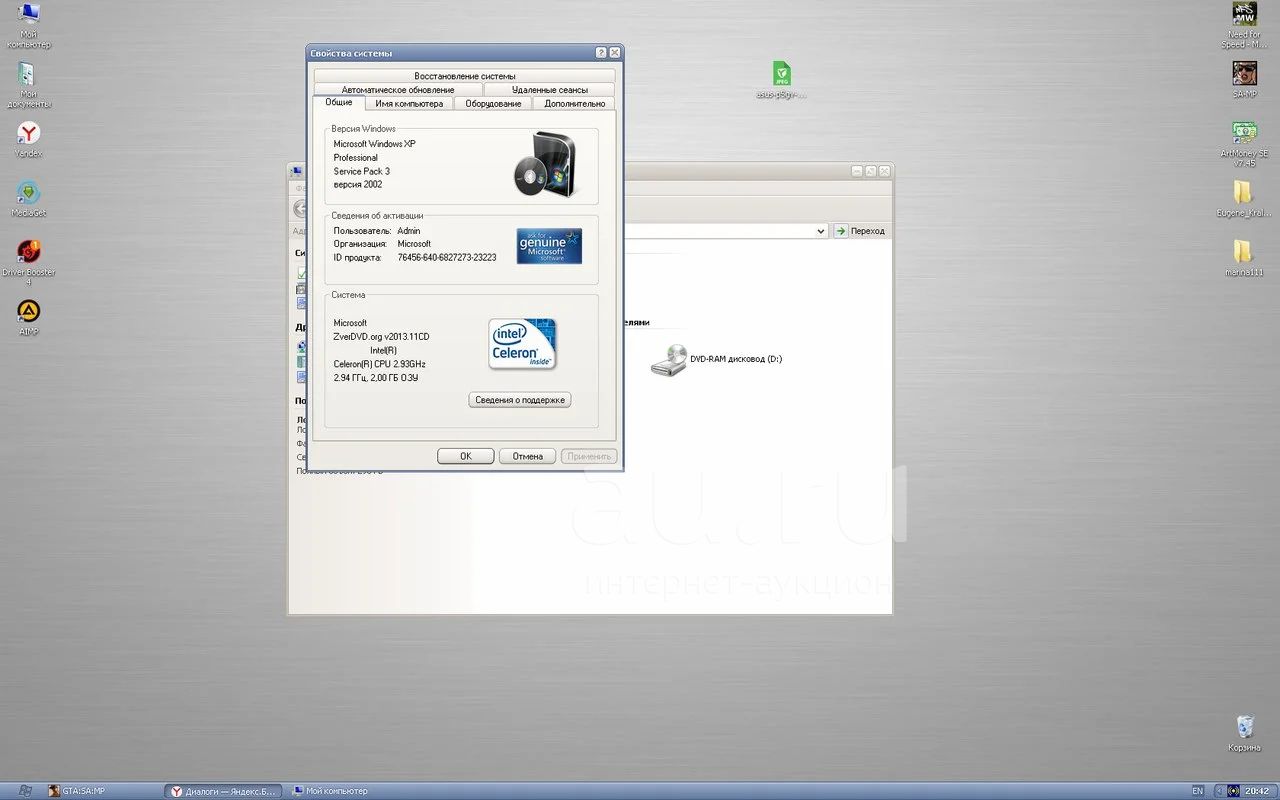The image size is (1280, 800).
Task: Switch to the Дополнительно tab
Action: [x=574, y=104]
